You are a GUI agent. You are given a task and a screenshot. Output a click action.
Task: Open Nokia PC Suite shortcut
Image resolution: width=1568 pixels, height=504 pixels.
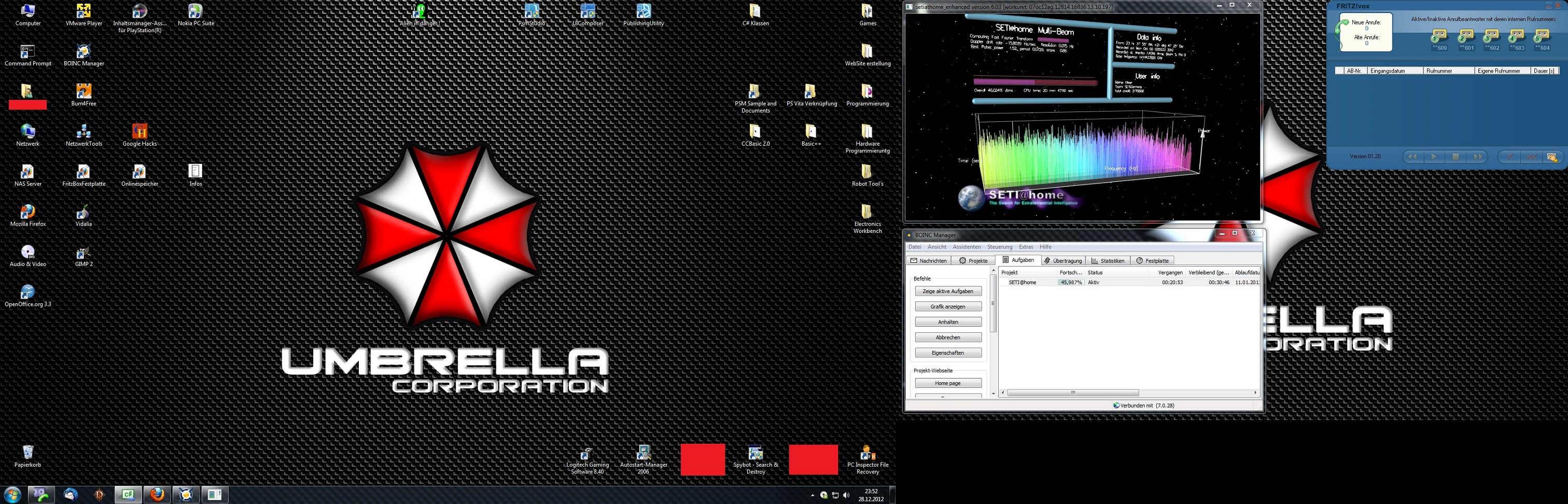(195, 15)
